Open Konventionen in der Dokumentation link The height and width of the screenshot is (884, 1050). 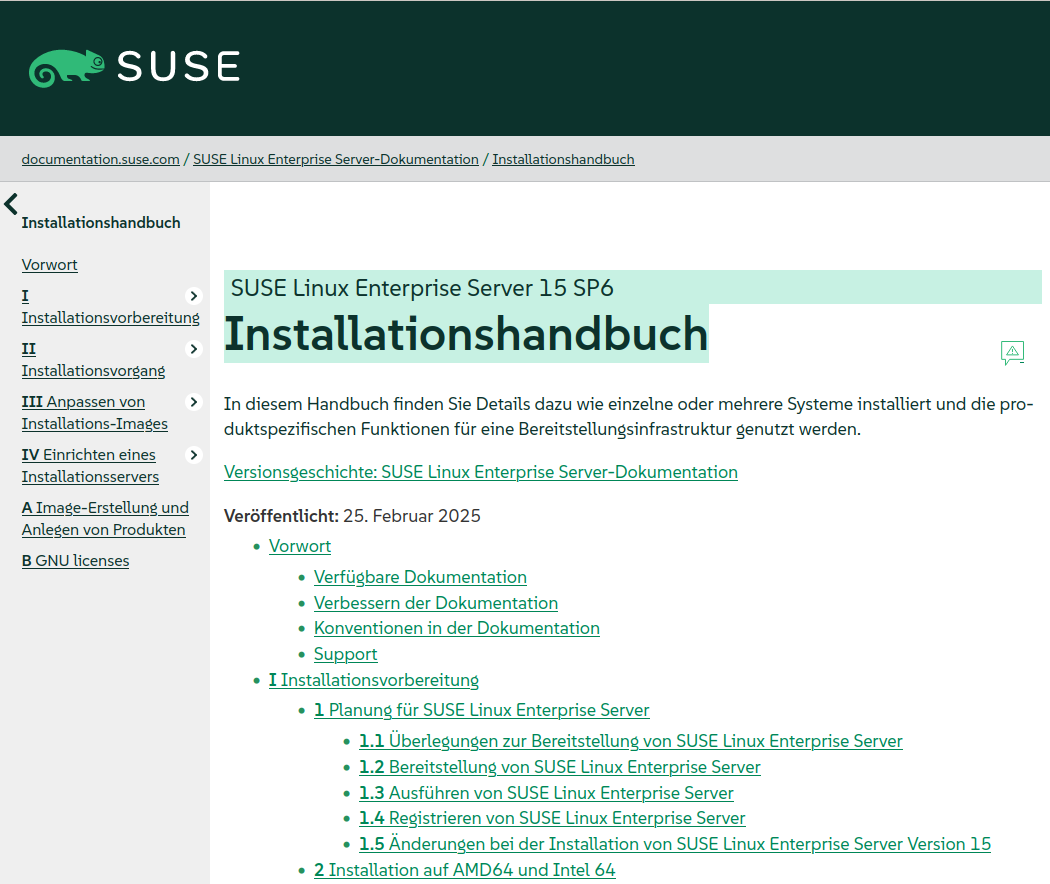pos(457,628)
